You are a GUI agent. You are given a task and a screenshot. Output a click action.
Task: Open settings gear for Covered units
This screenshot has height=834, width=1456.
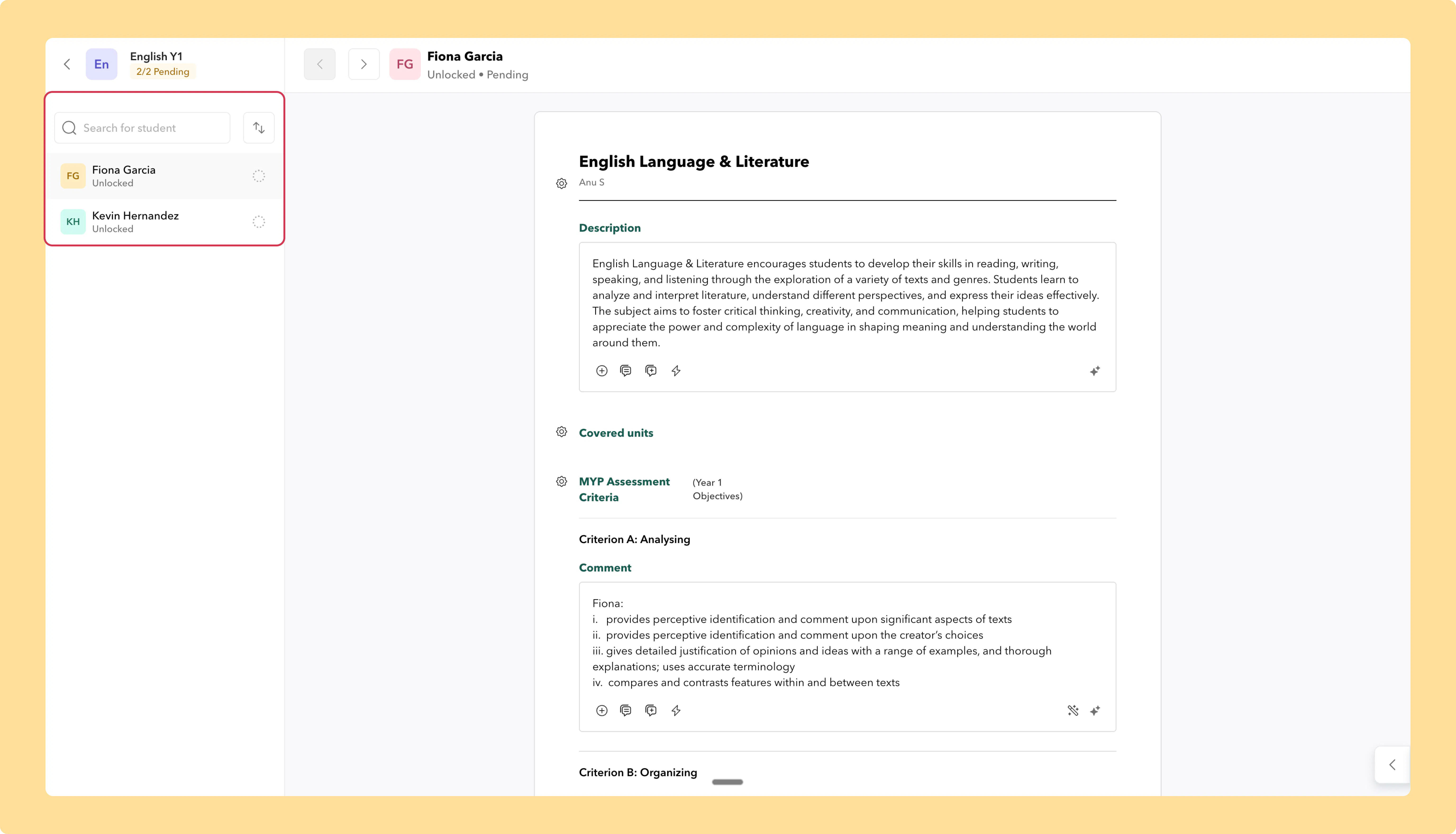[x=561, y=432]
